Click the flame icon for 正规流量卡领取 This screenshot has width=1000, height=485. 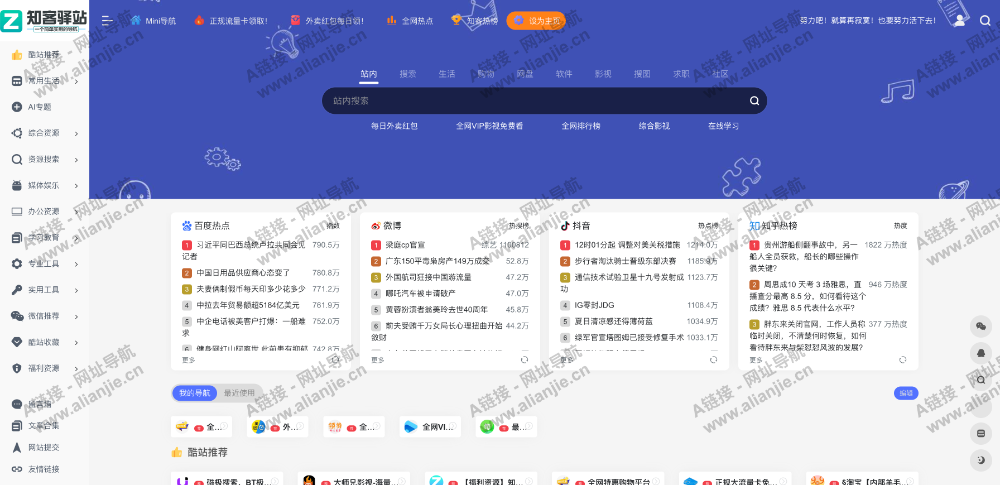coord(200,20)
